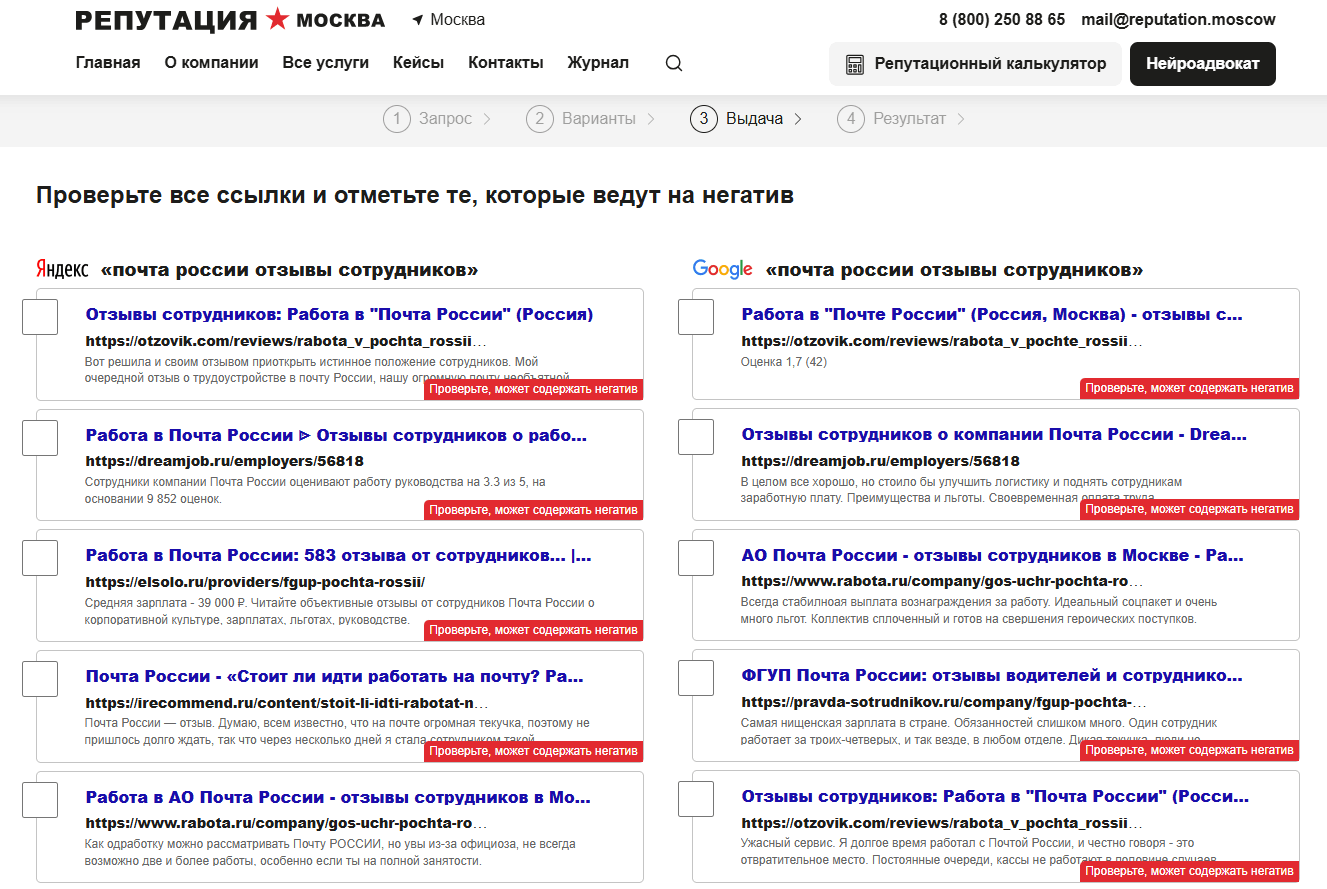Image resolution: width=1327 pixels, height=889 pixels.
Task: Click chevron arrow after Варианты step
Action: pos(651,119)
